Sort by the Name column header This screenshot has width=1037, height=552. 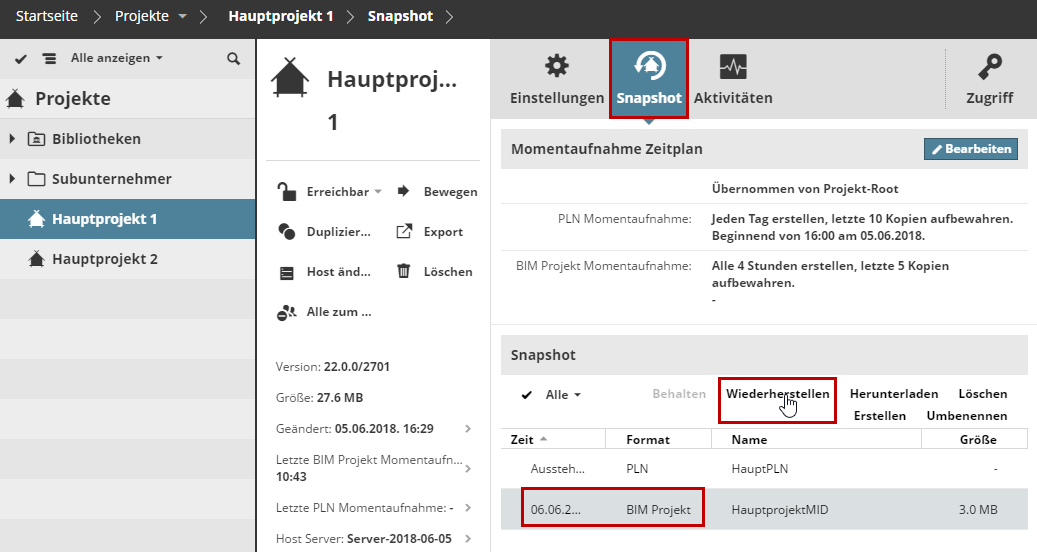[816, 440]
